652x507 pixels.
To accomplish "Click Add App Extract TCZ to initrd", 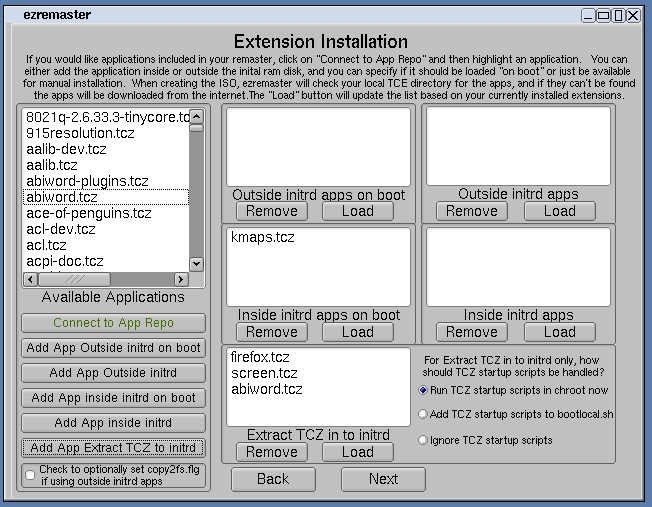I will (113, 448).
